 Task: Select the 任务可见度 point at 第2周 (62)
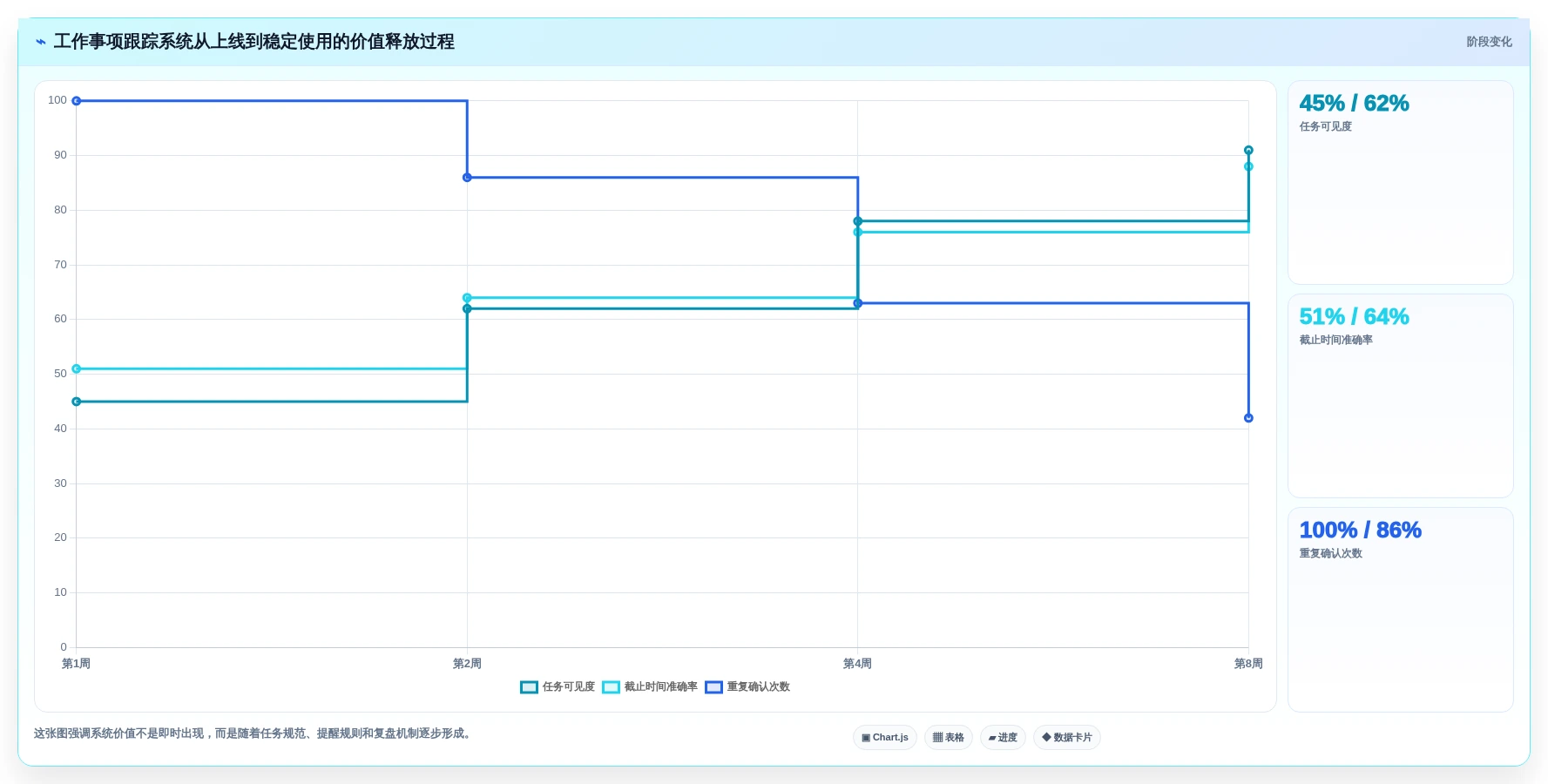tap(467, 308)
